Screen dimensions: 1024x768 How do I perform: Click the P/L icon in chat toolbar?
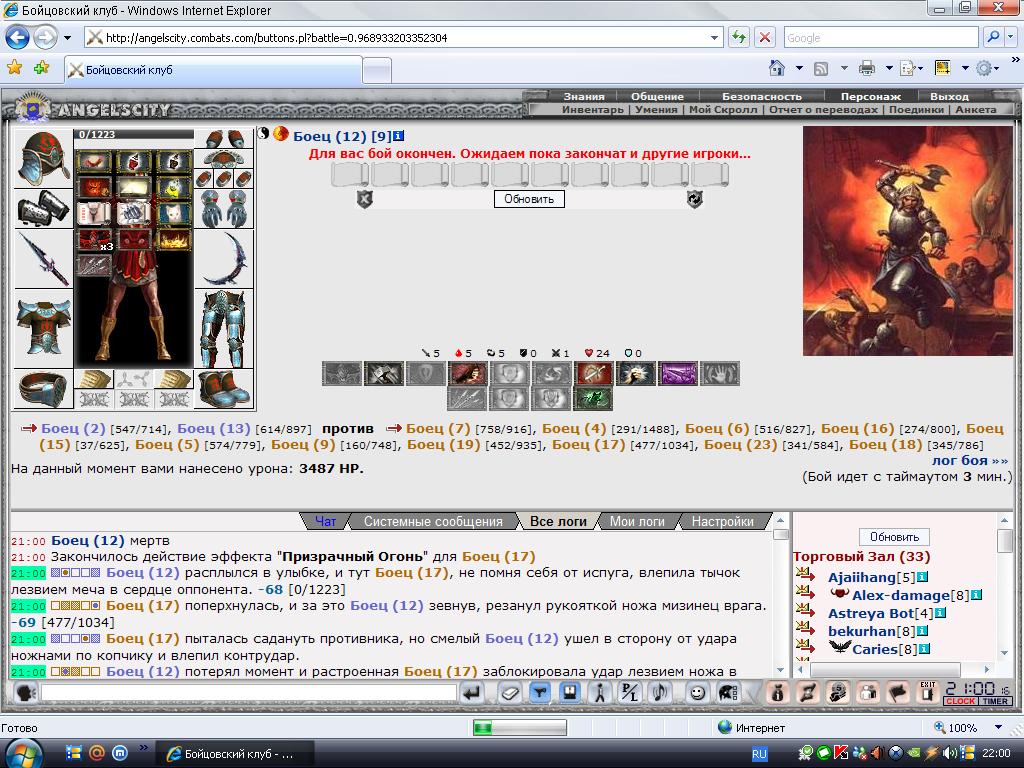tap(629, 692)
